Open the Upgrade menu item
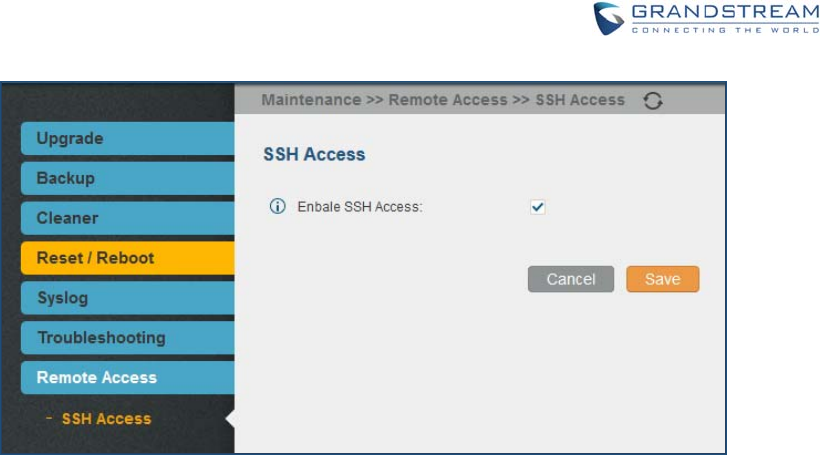 [128, 139]
